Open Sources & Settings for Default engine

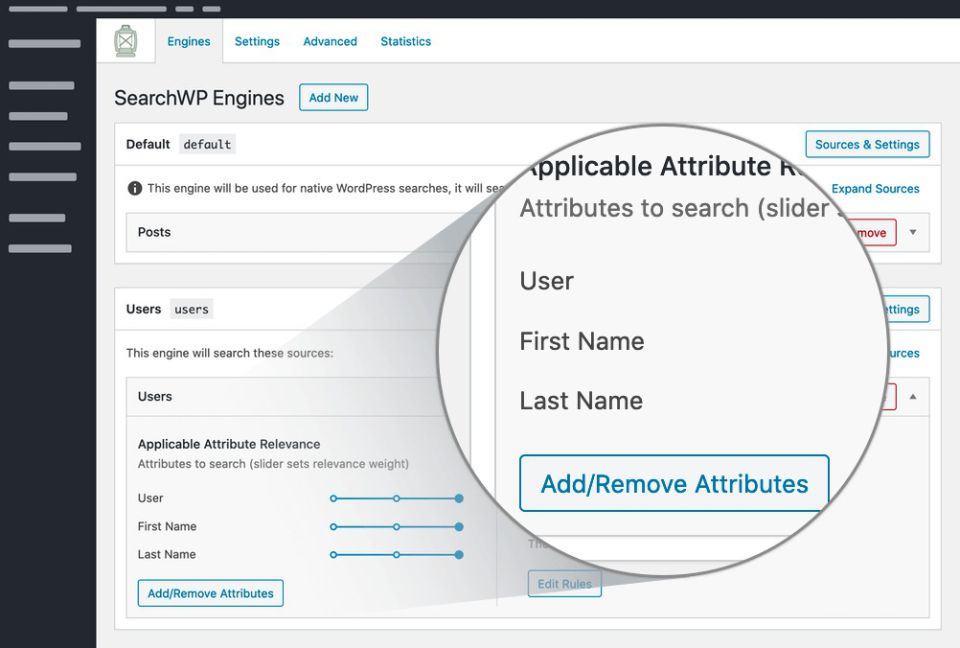pyautogui.click(x=866, y=144)
